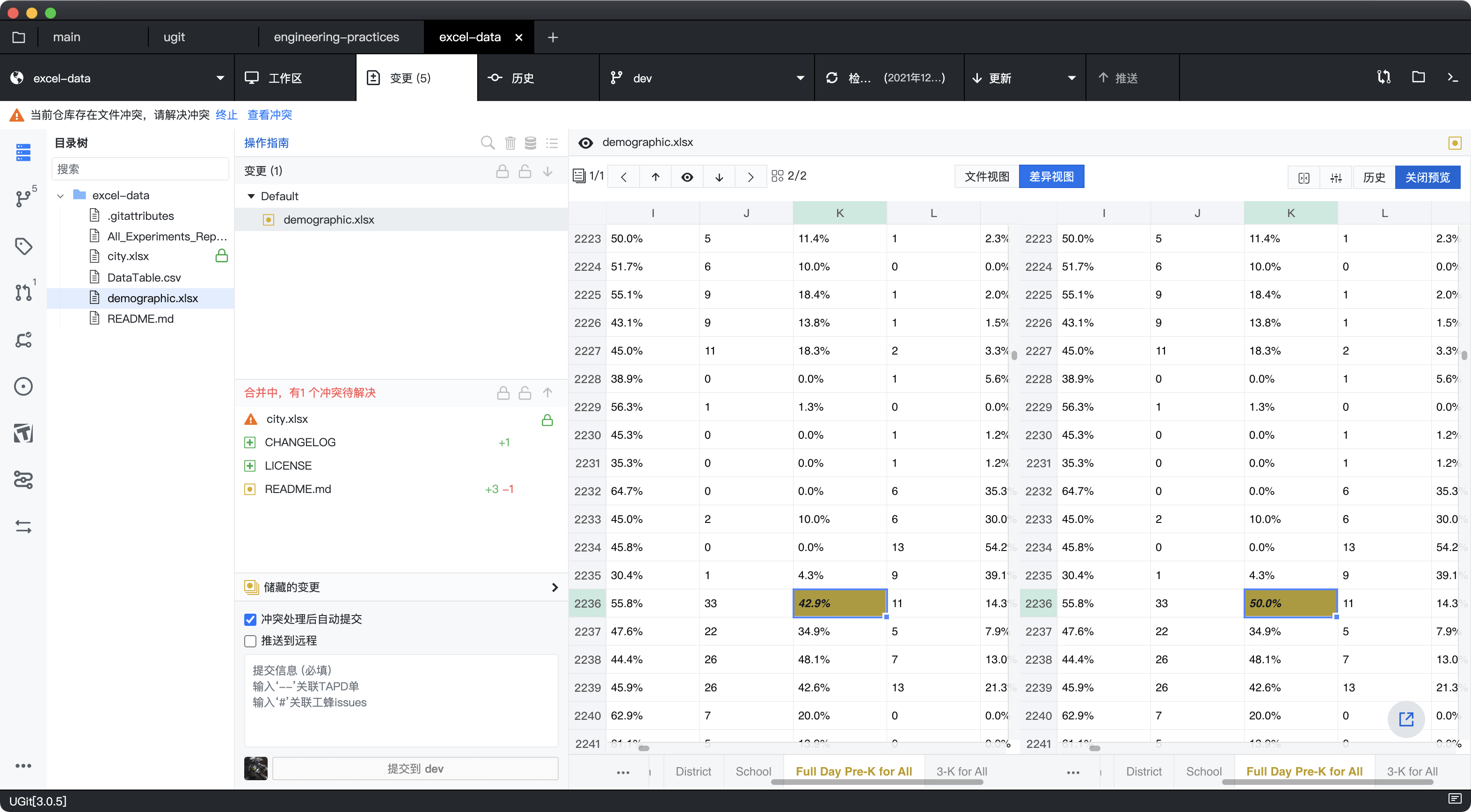The image size is (1471, 812).
Task: Add a new tab with plus button
Action: click(x=552, y=37)
